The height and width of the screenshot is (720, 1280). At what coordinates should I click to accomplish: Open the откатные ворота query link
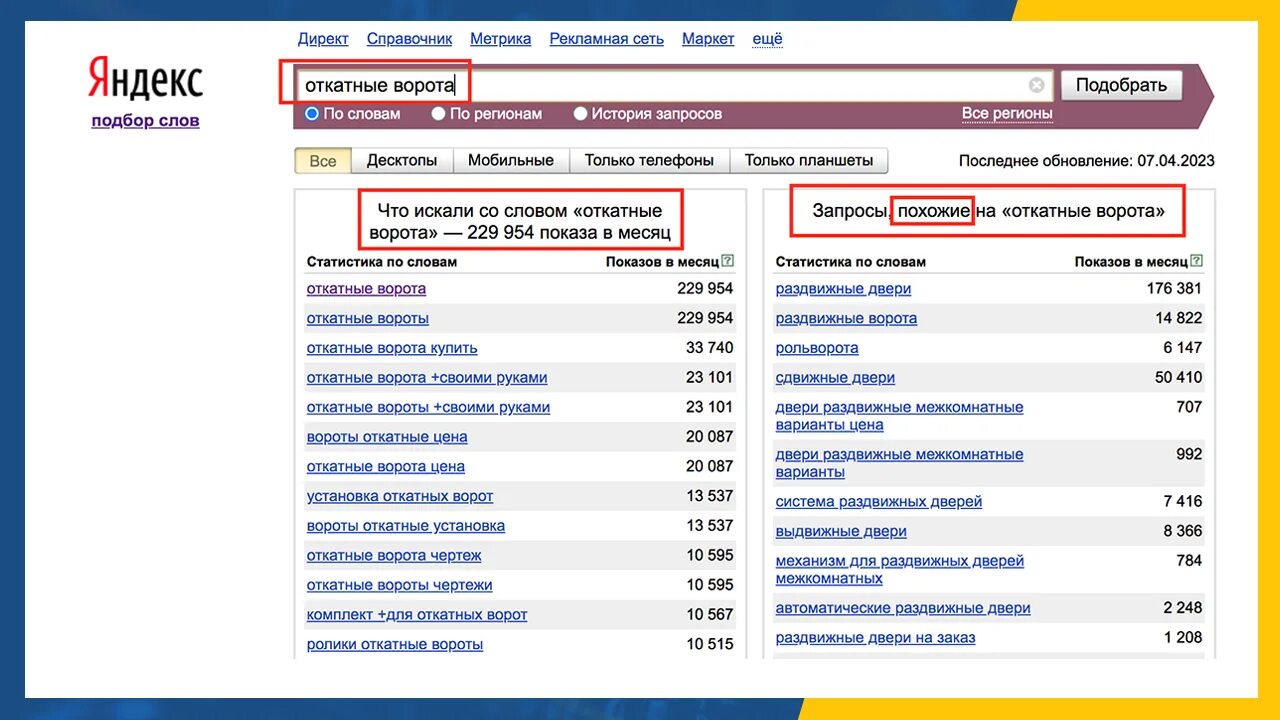point(366,289)
